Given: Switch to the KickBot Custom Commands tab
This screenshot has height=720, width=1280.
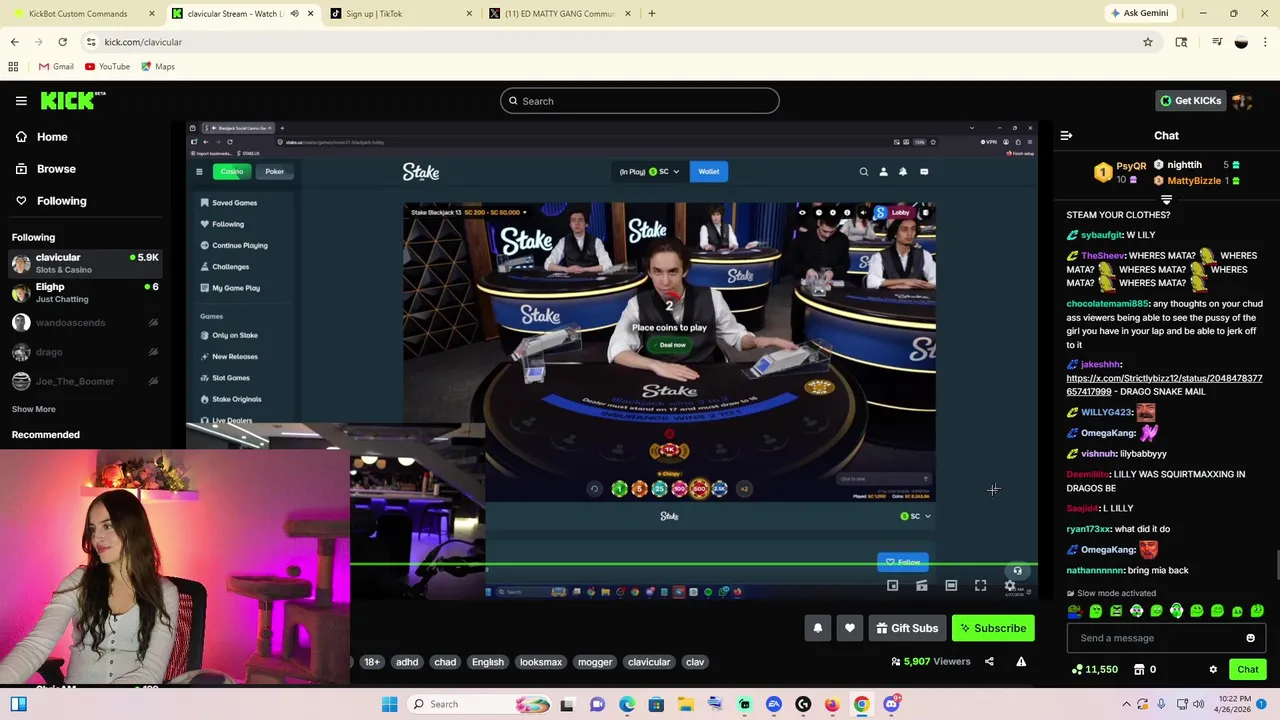Looking at the screenshot, I should pyautogui.click(x=82, y=14).
